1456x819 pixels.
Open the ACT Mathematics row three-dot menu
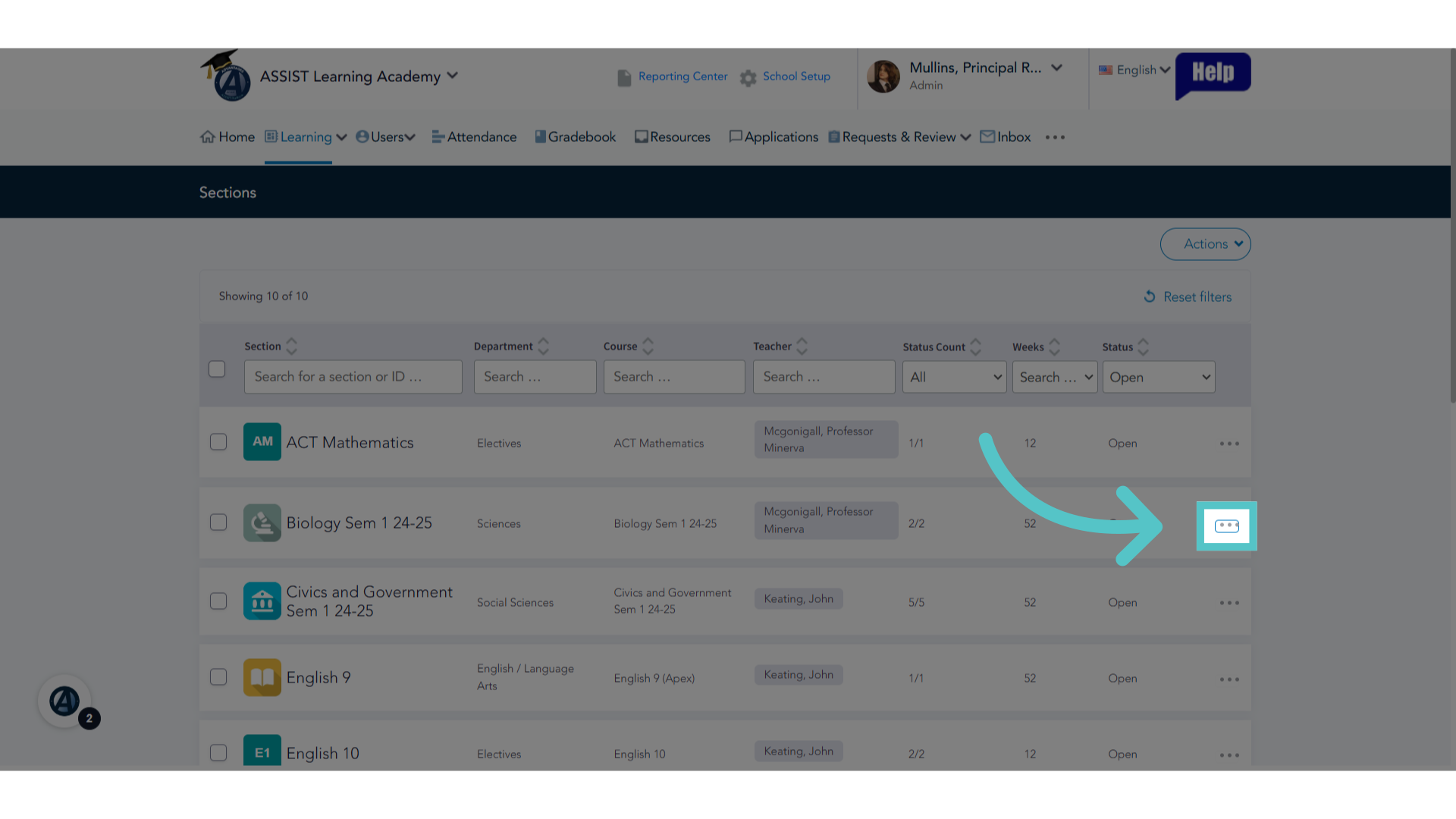click(1229, 444)
